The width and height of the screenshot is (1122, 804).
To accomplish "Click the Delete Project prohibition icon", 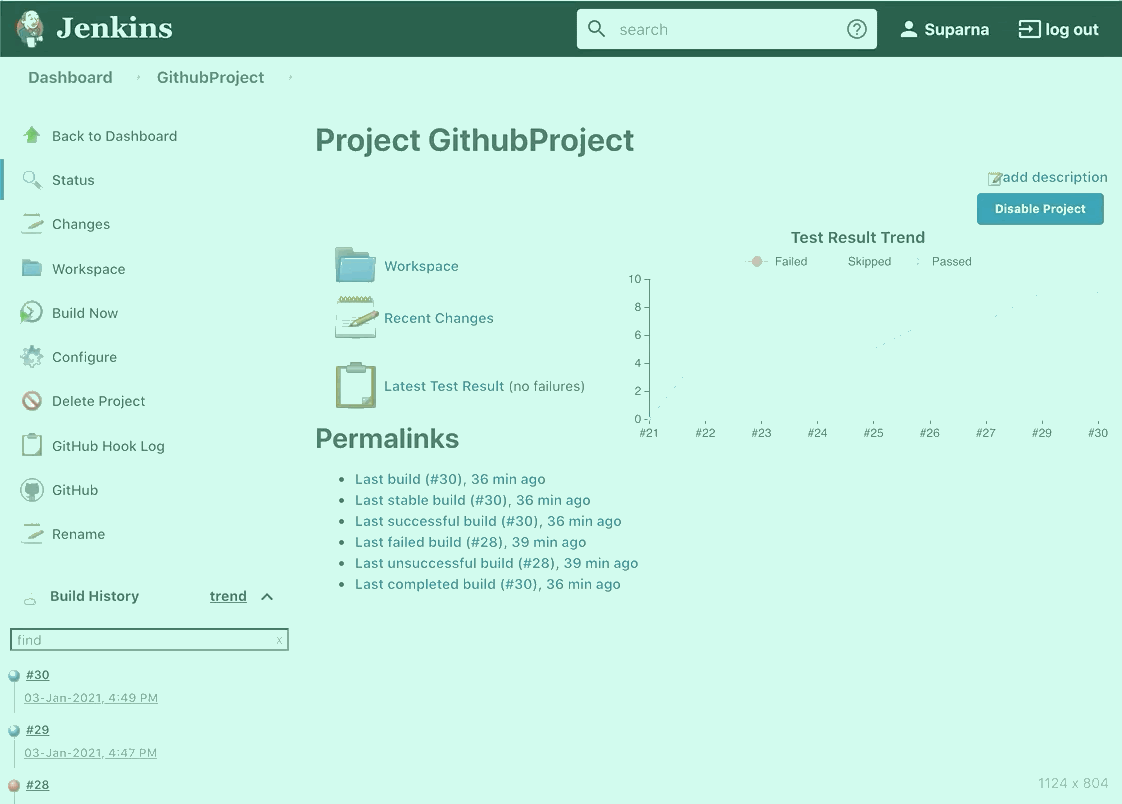I will click(x=31, y=401).
